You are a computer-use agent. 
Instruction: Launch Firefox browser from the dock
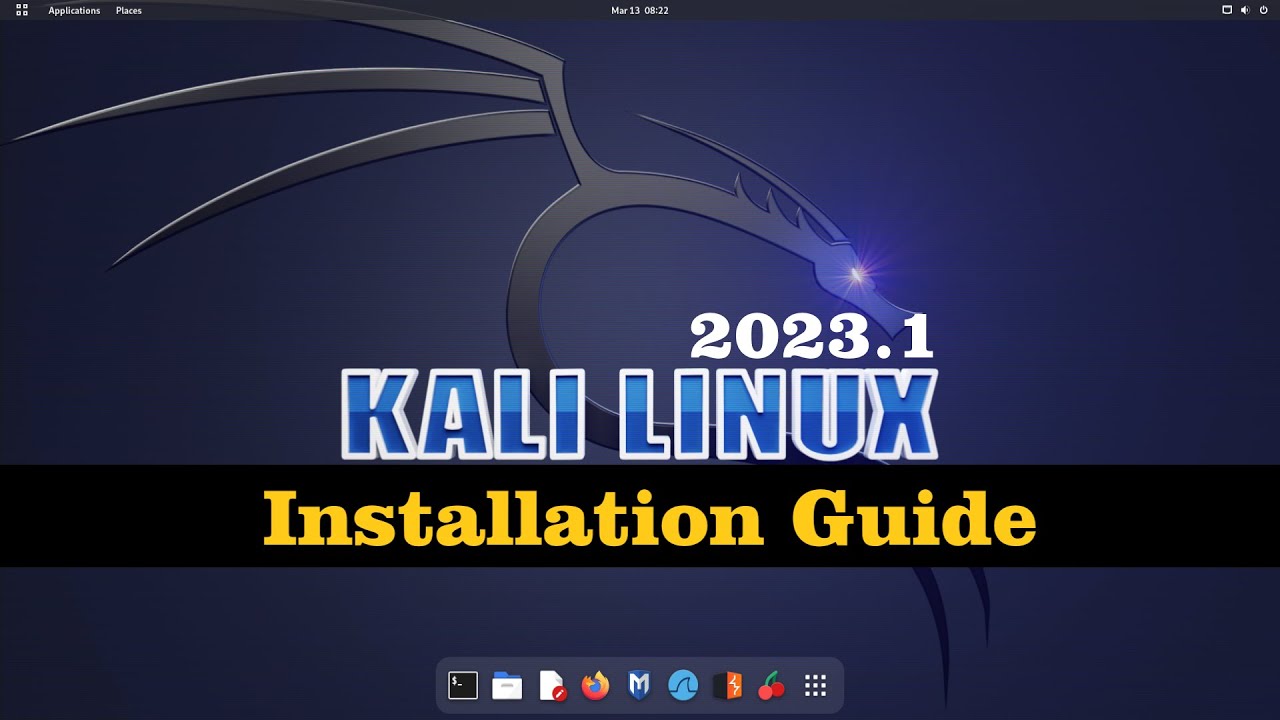[x=595, y=685]
